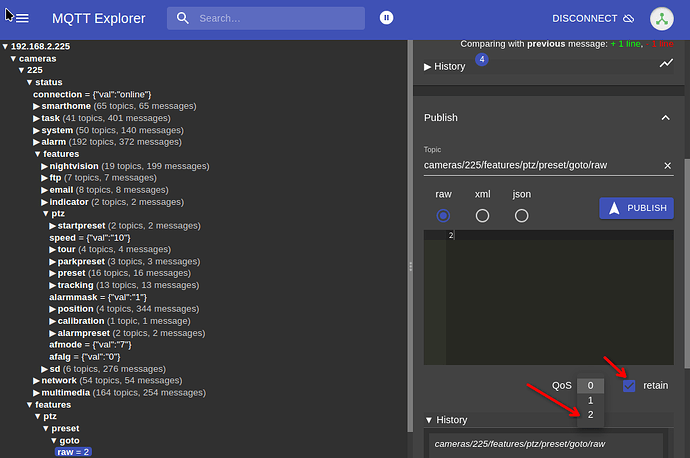Select the raw format radio button
This screenshot has width=690, height=458.
point(443,216)
